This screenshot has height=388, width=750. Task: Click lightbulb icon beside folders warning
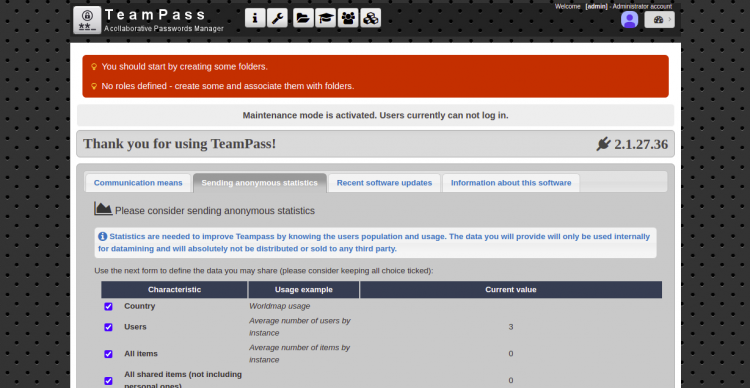pos(94,67)
